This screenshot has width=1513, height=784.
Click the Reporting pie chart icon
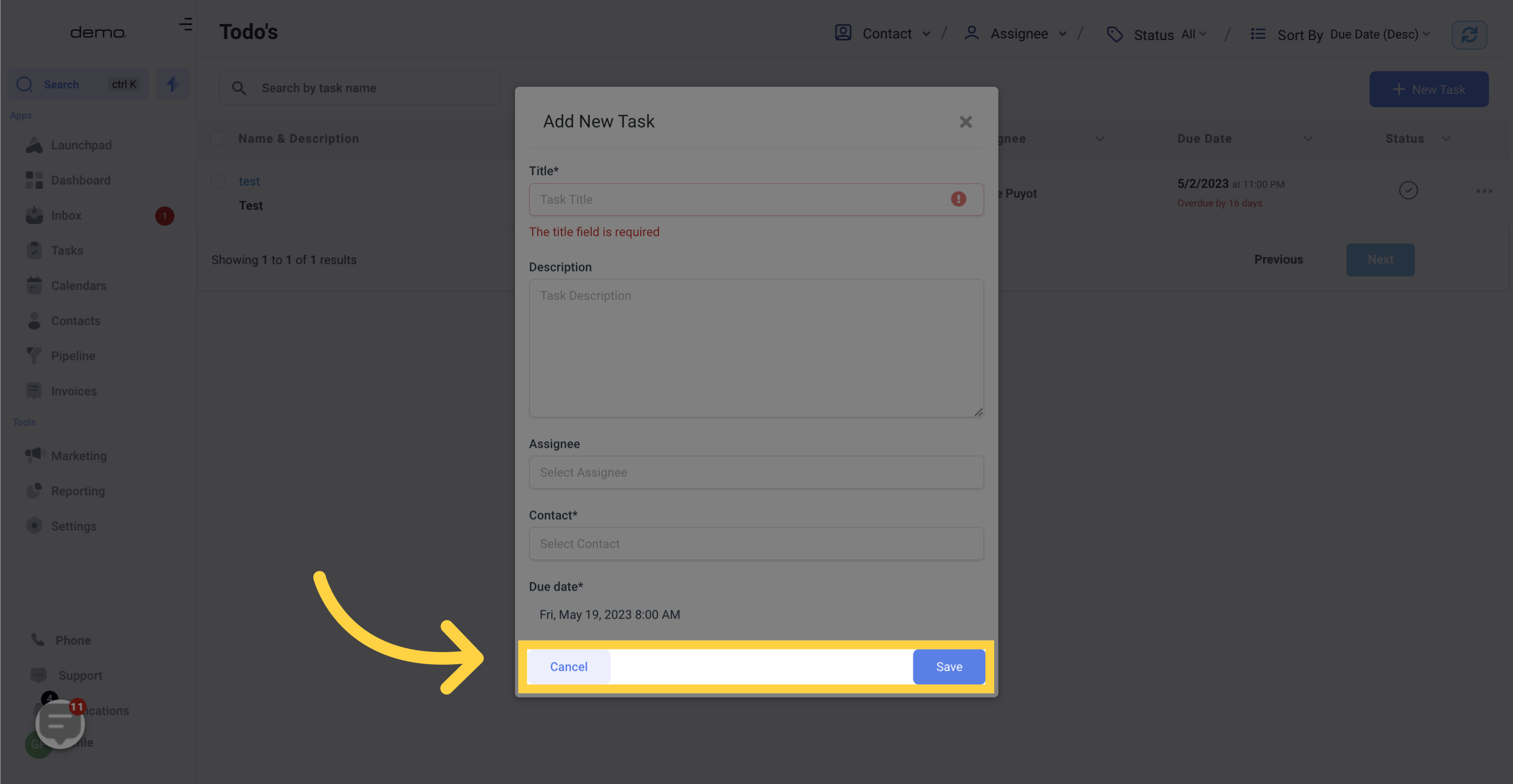(34, 491)
